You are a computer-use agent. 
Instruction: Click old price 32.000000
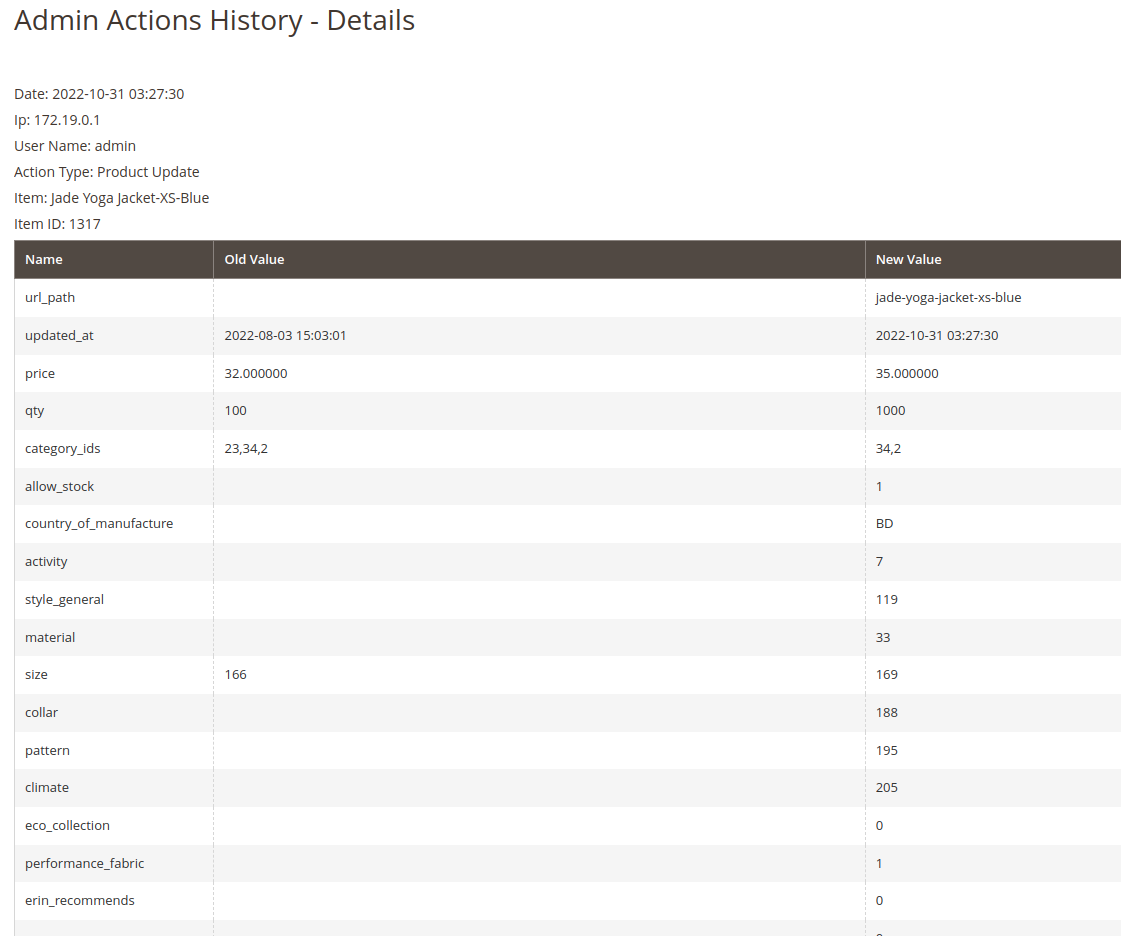point(256,373)
